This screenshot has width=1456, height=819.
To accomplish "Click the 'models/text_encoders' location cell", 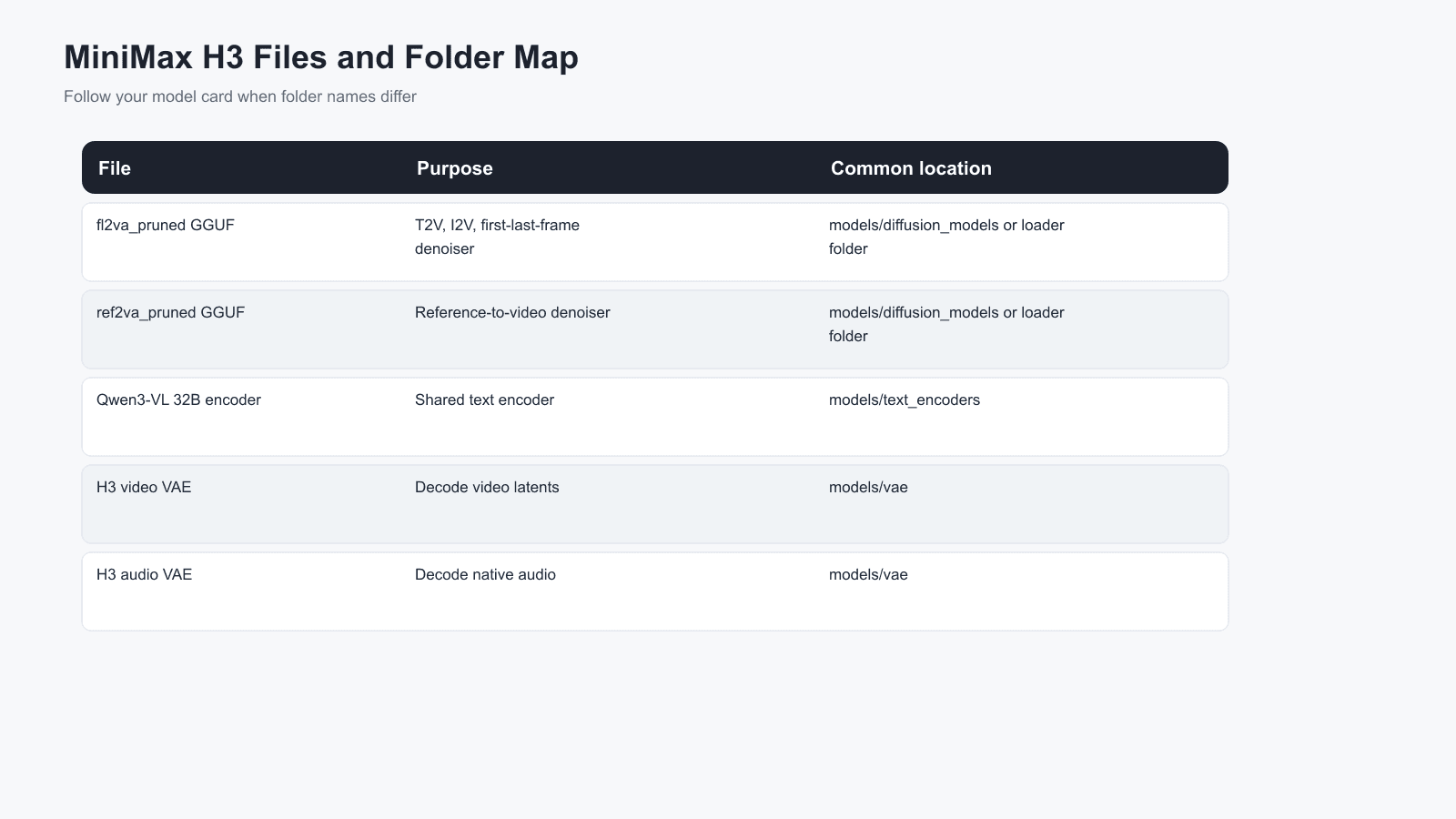I will 905,399.
